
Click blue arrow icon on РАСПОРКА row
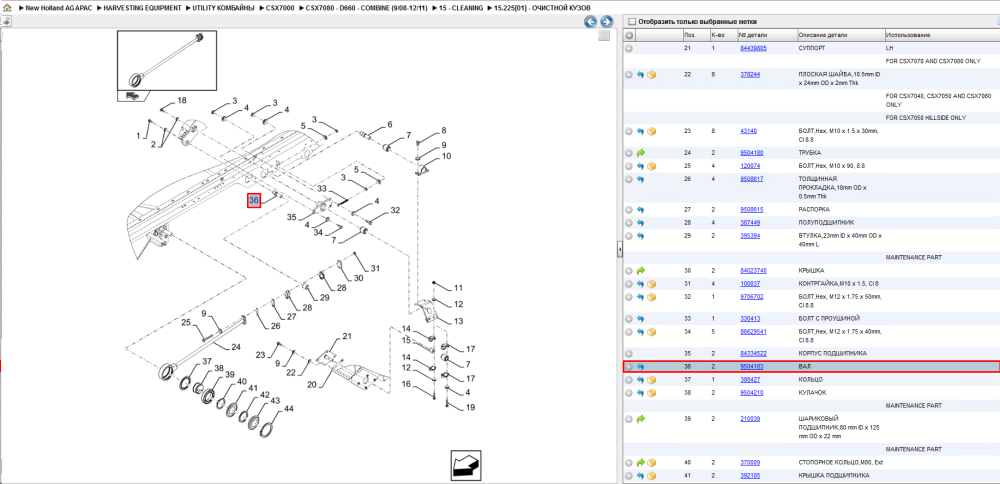point(640,210)
